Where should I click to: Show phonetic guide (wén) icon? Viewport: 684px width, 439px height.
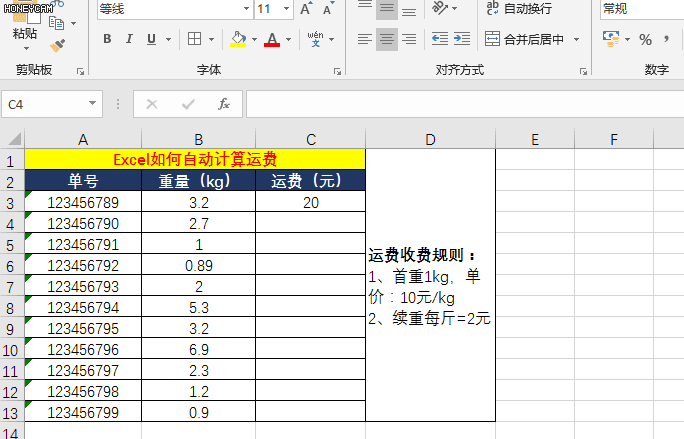point(315,39)
